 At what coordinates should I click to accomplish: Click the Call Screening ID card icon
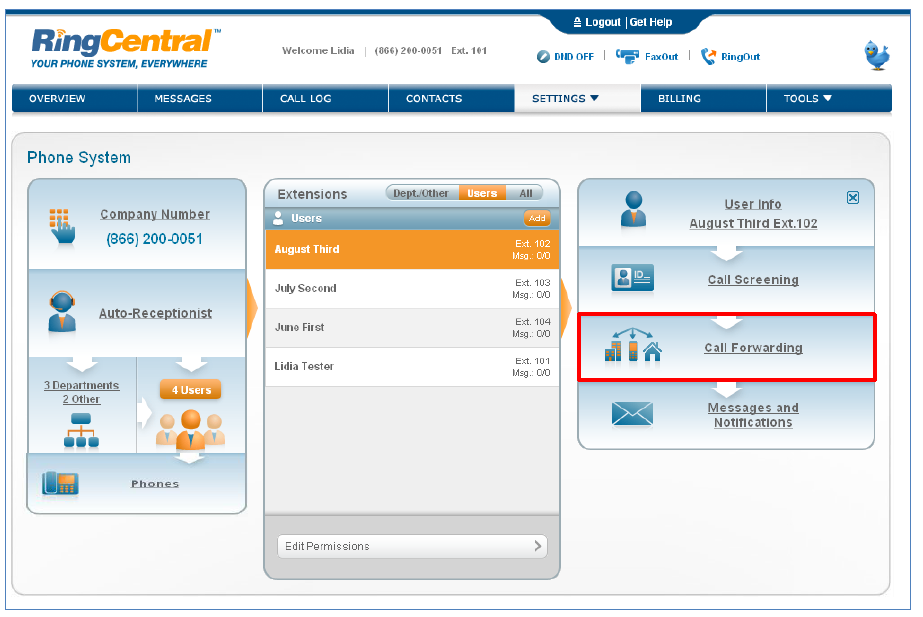click(x=632, y=280)
